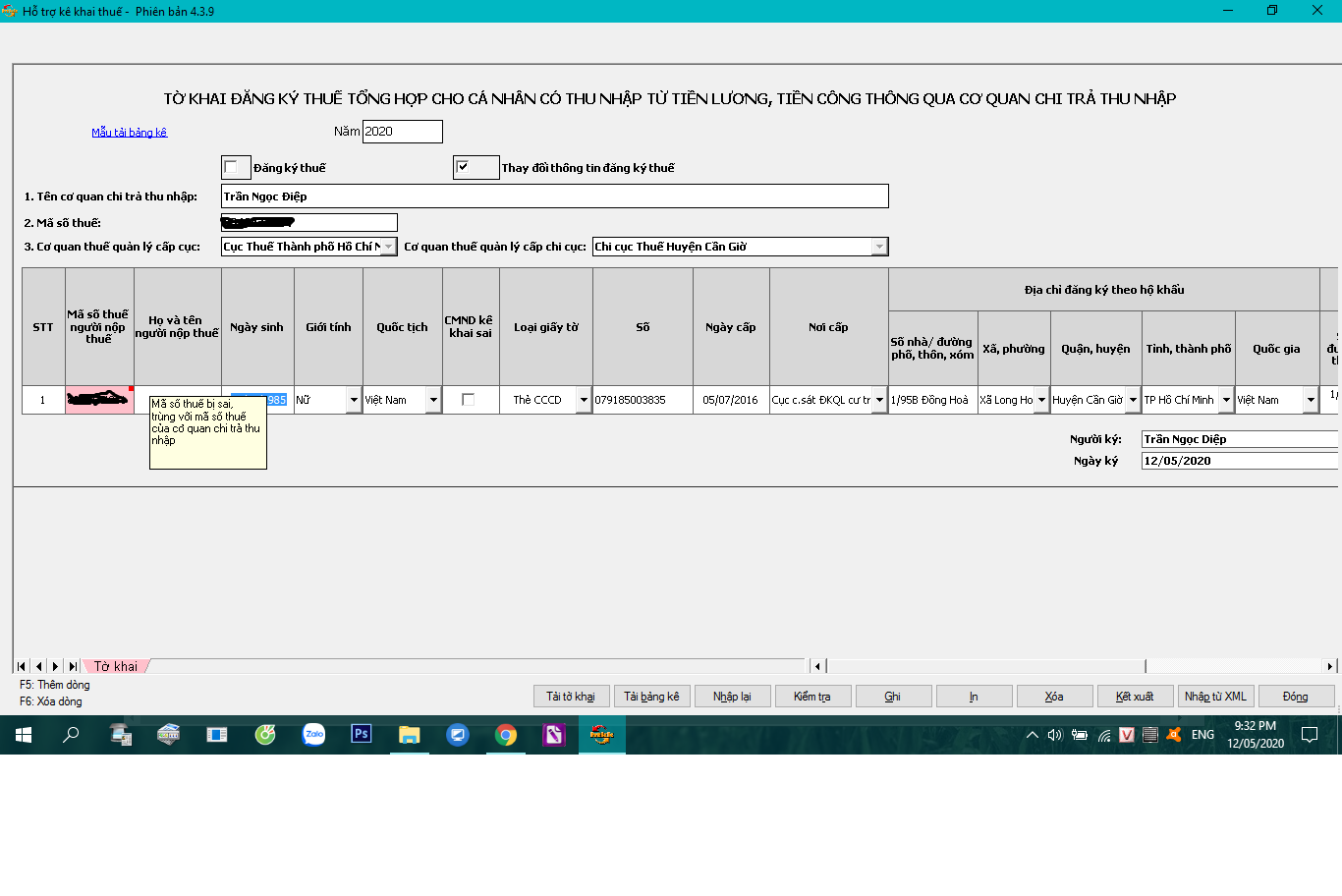This screenshot has width=1342, height=896.
Task: Open Zalo from the taskbar
Action: (313, 734)
